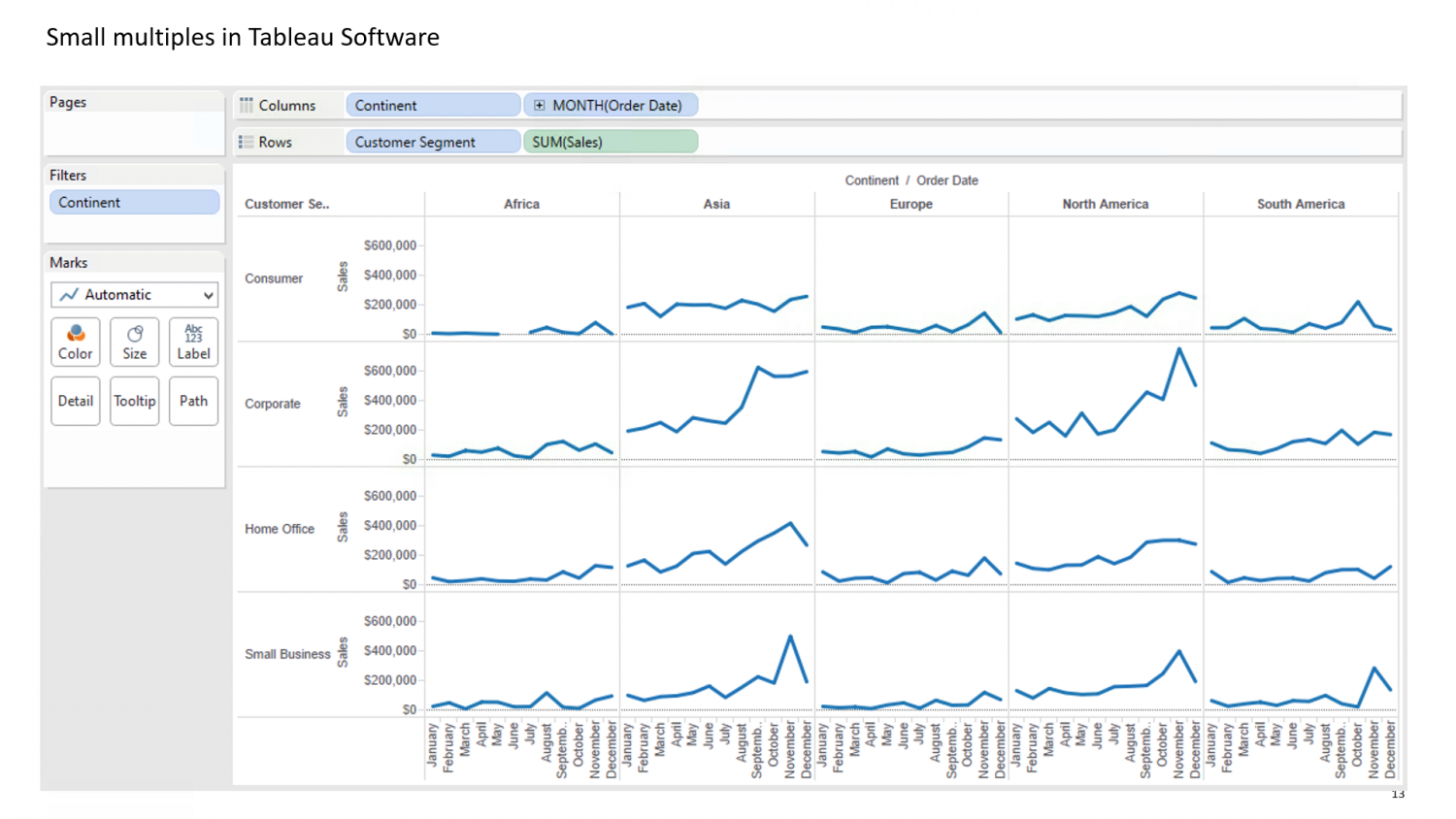Click the South America column header
This screenshot has height=819, width=1456.
pyautogui.click(x=1301, y=204)
